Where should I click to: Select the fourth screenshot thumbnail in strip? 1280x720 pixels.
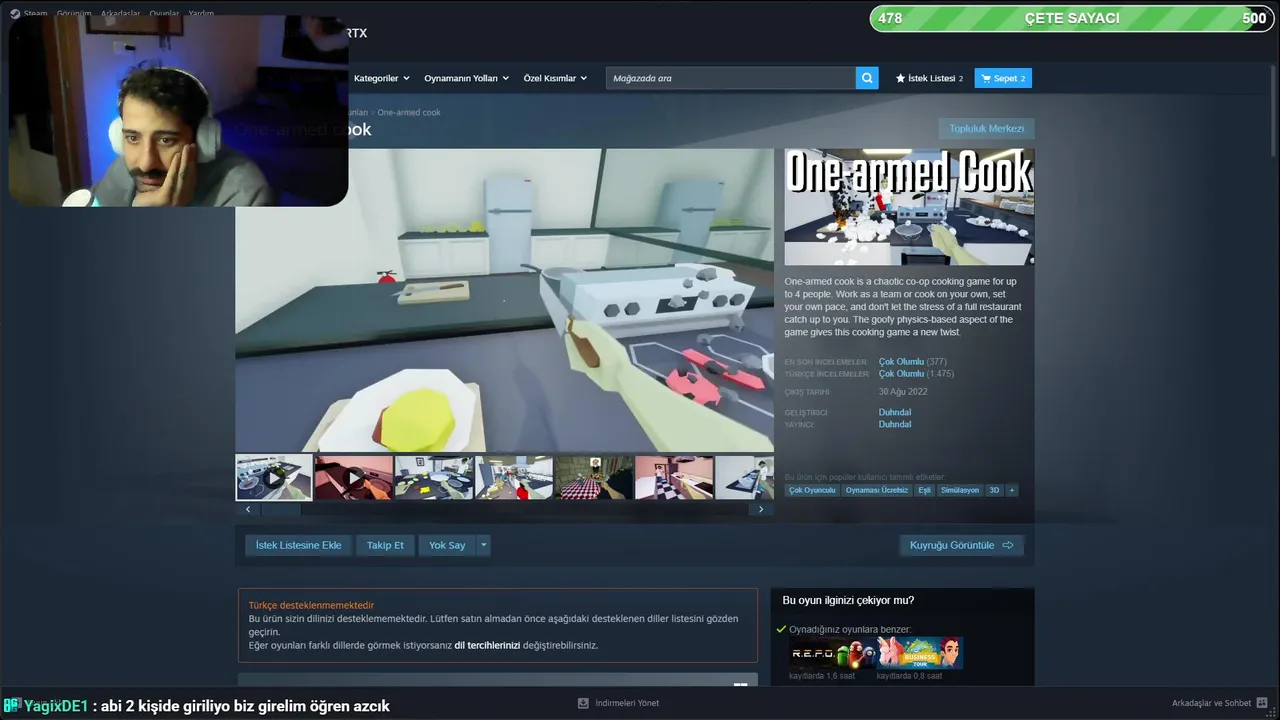pyautogui.click(x=514, y=477)
